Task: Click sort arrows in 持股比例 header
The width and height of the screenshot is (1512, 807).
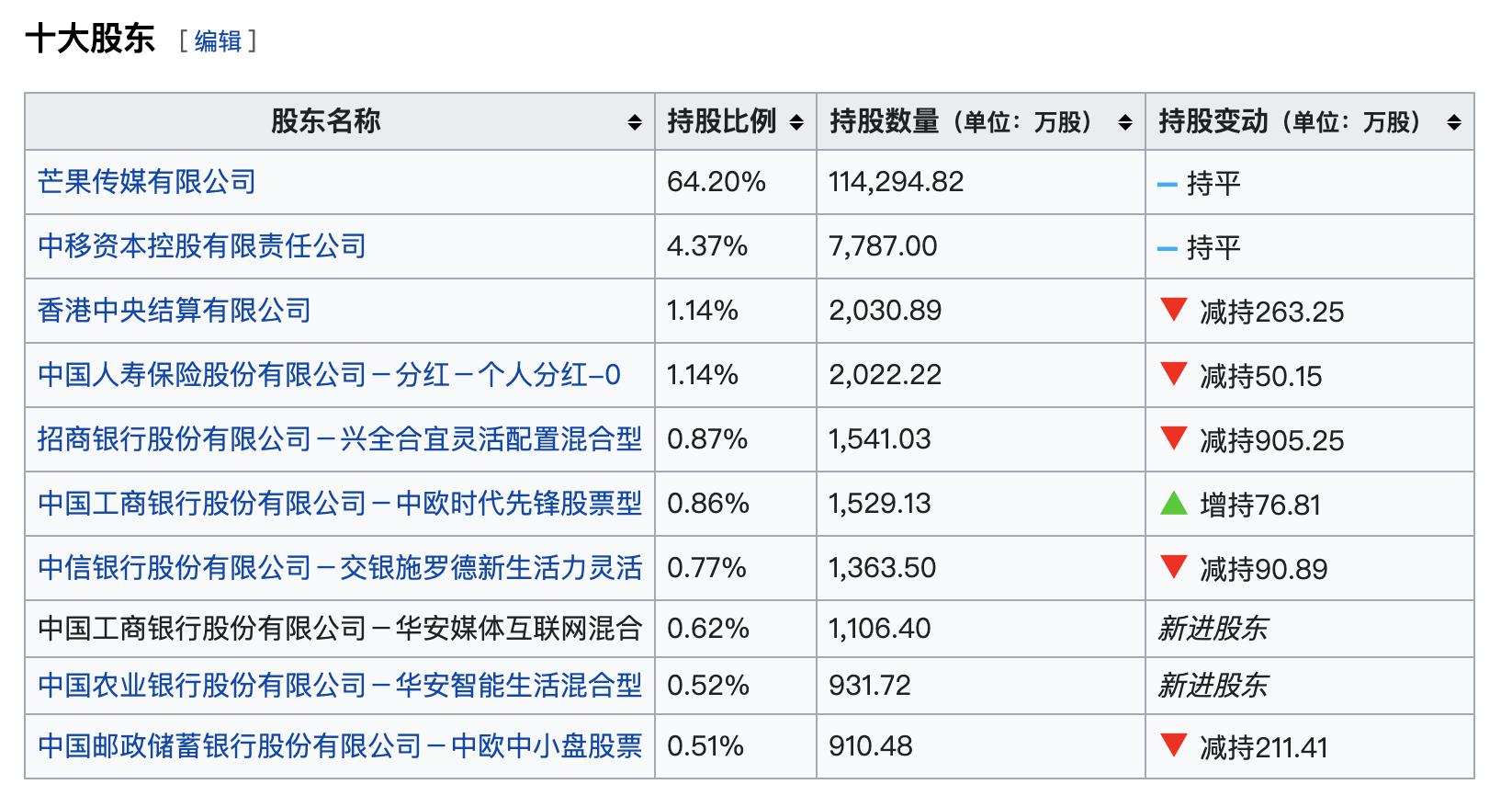Action: (x=796, y=122)
